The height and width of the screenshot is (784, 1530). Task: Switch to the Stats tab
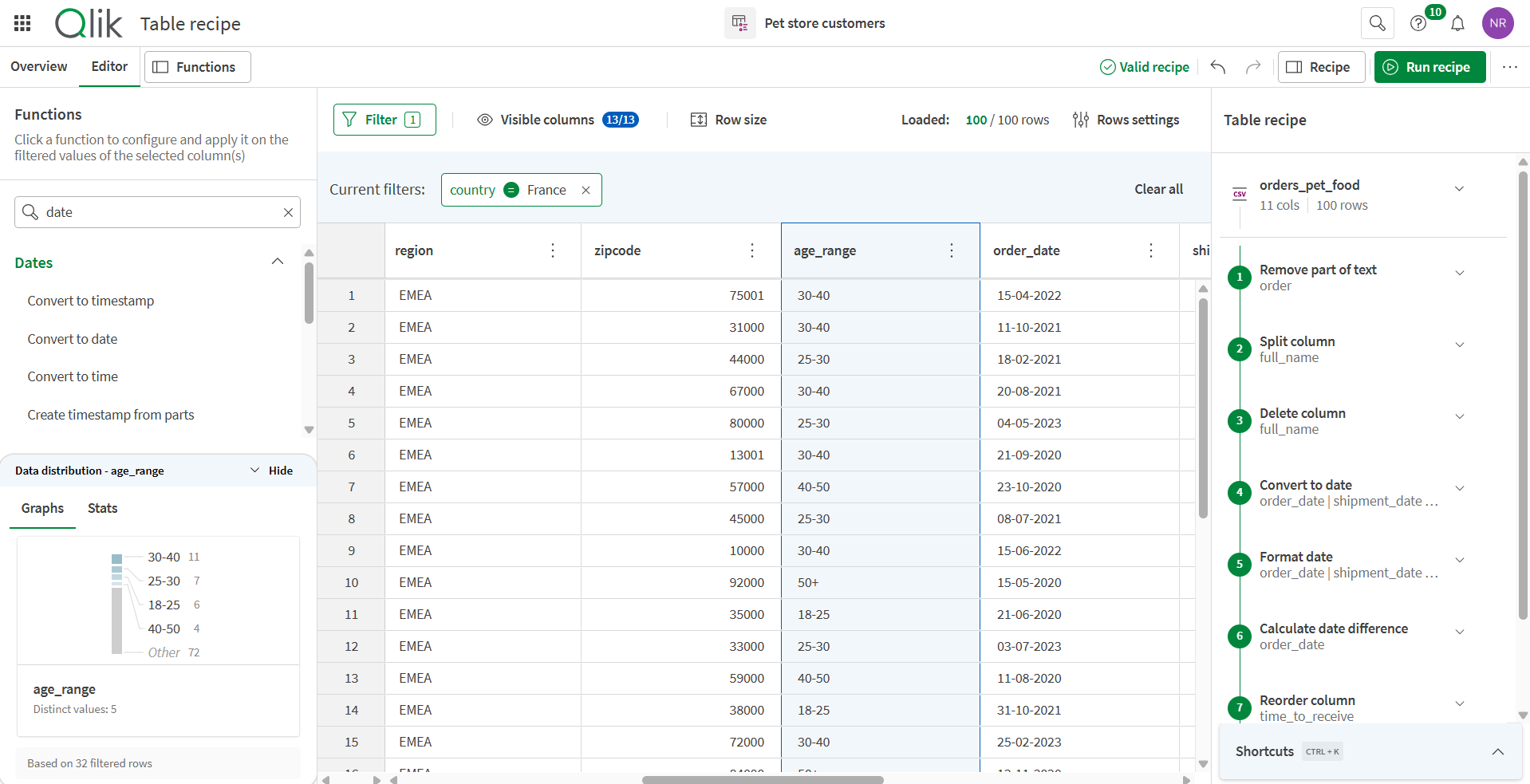102,508
